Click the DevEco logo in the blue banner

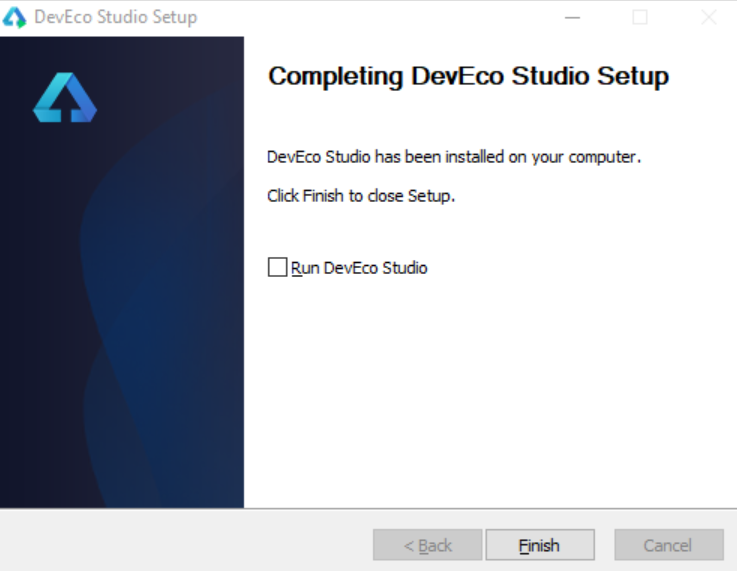[65, 97]
